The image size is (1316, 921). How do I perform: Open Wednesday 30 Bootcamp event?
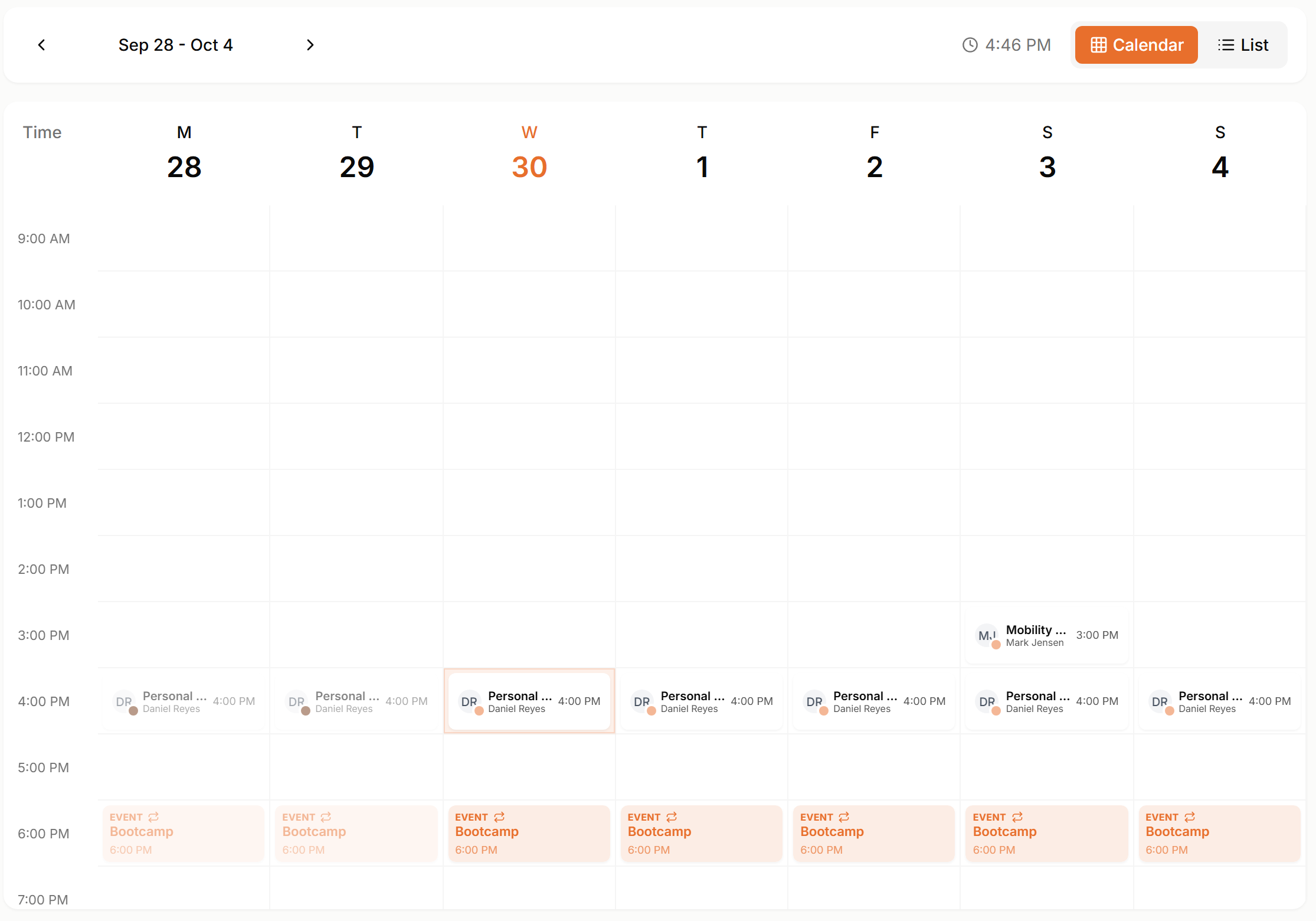click(x=529, y=834)
